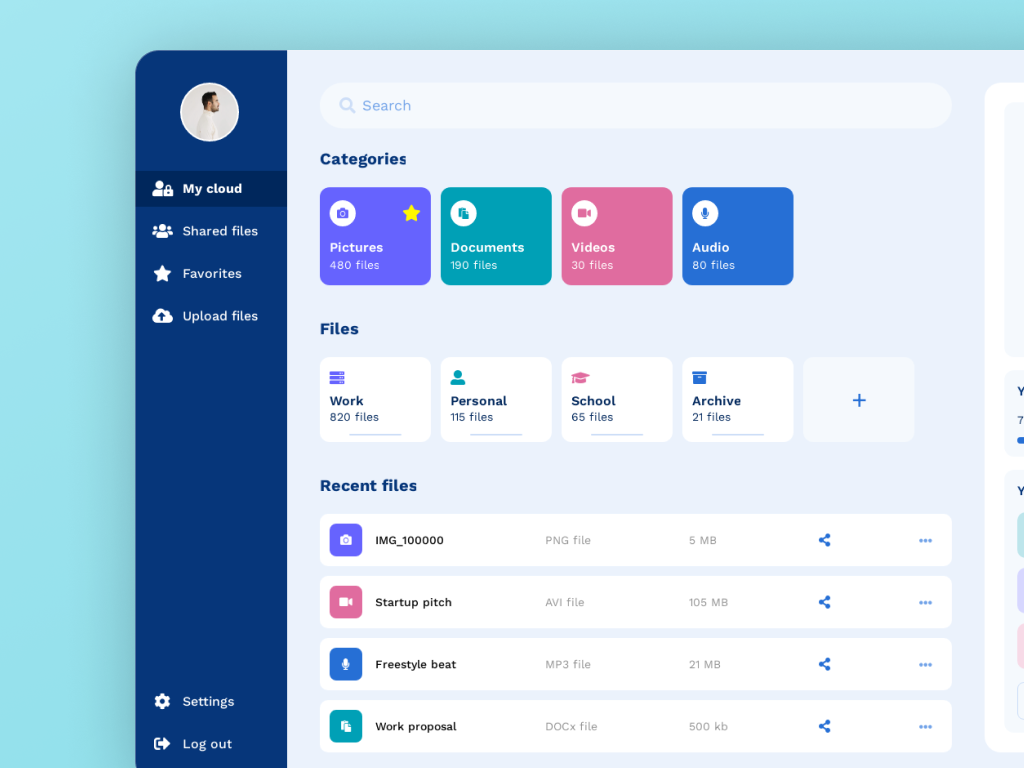
Task: Click the user profile avatar photo
Action: pos(209,112)
